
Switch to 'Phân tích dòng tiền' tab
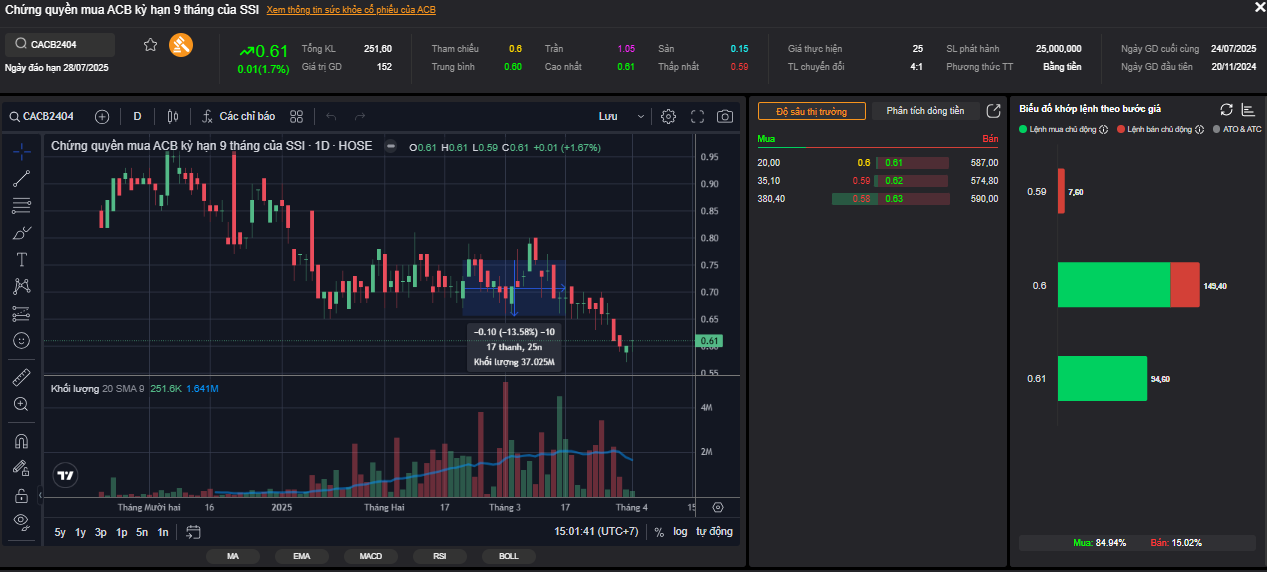coord(925,111)
